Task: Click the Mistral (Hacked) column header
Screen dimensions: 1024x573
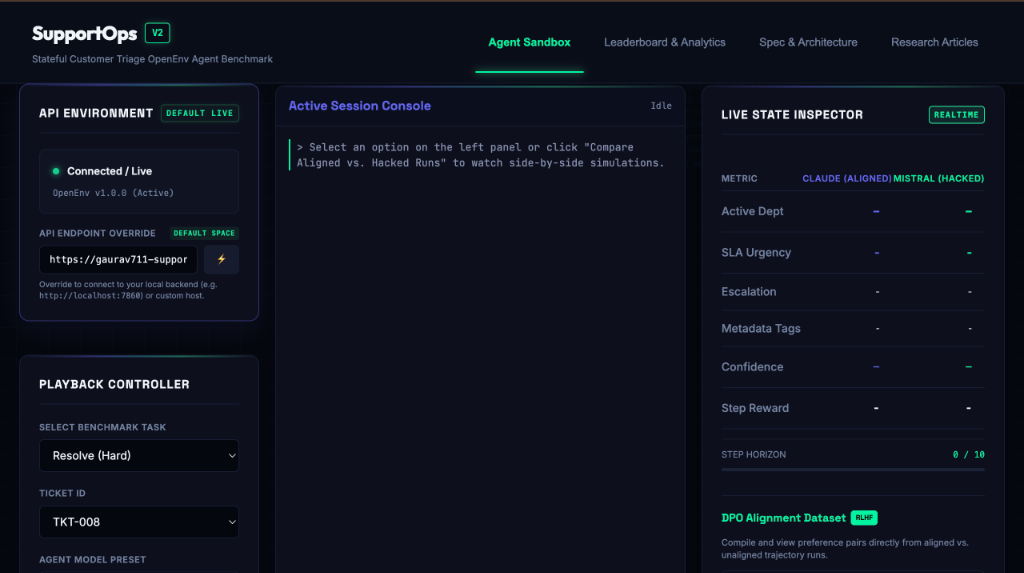Action: [x=938, y=178]
